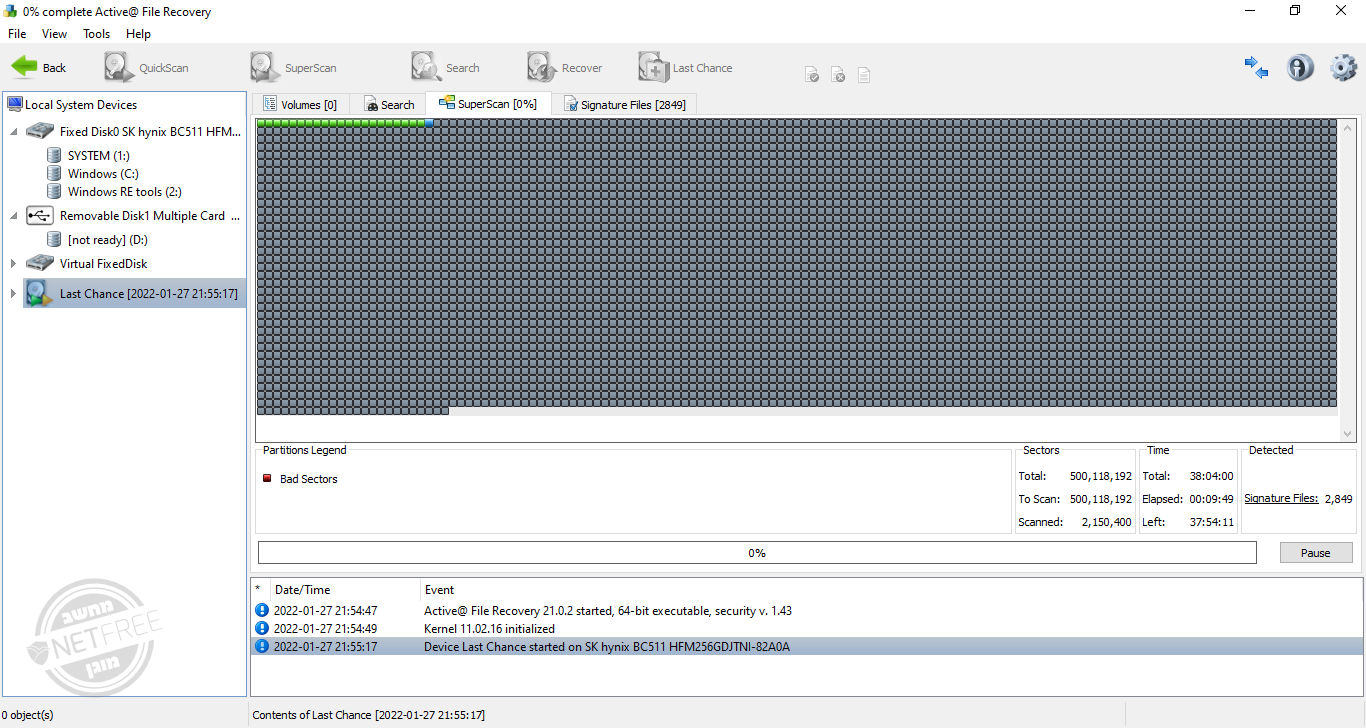
Task: Select SYSTEM (1:) in device tree
Action: 98,155
